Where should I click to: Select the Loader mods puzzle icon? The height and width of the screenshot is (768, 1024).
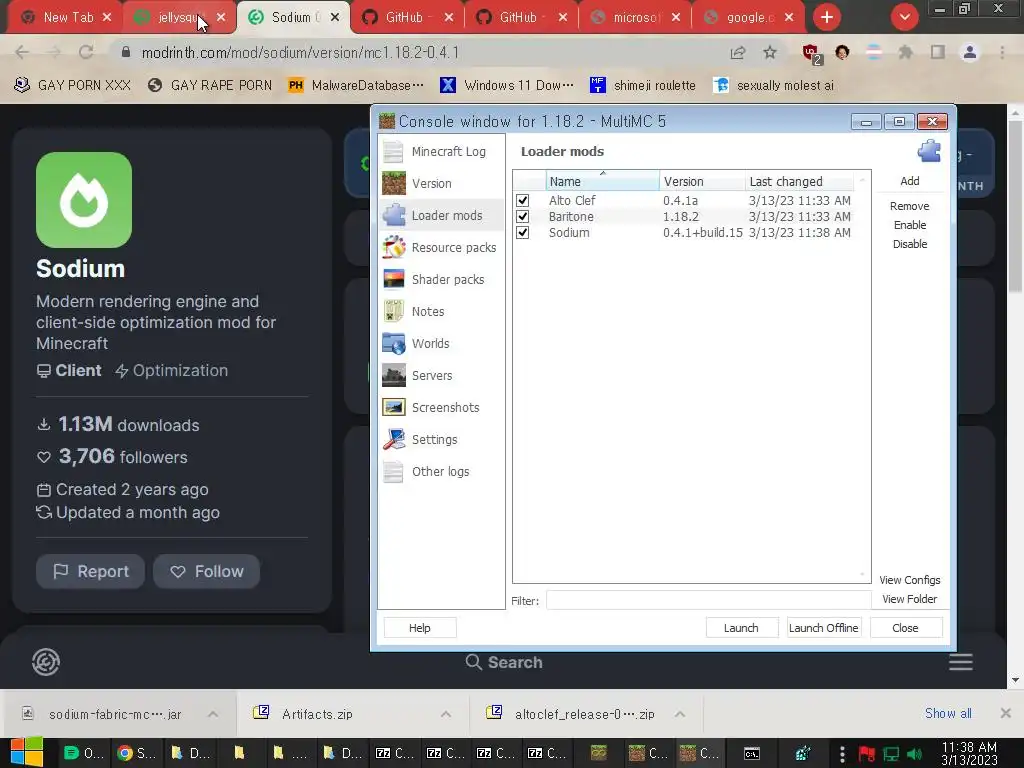[x=393, y=216]
